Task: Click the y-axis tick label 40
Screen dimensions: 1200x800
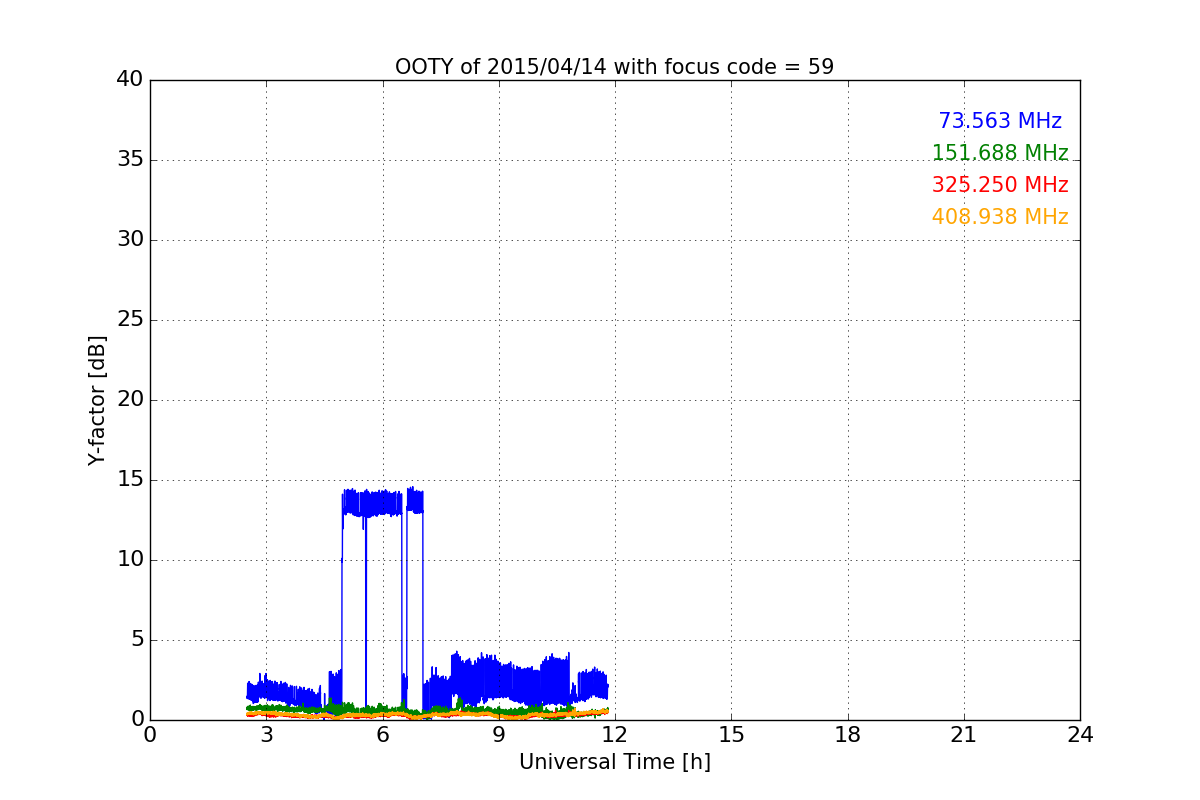Action: click(130, 80)
